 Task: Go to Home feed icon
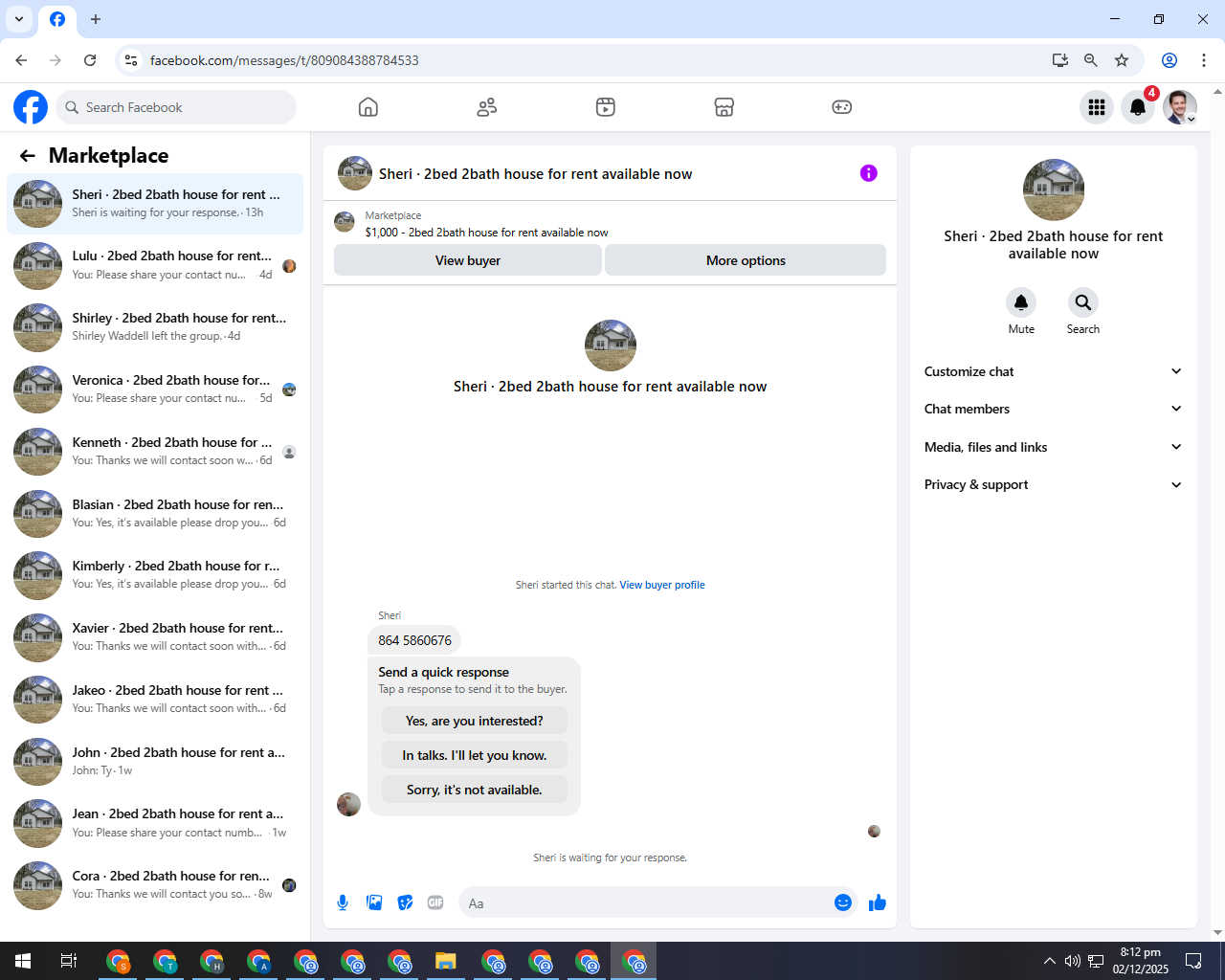pyautogui.click(x=368, y=107)
